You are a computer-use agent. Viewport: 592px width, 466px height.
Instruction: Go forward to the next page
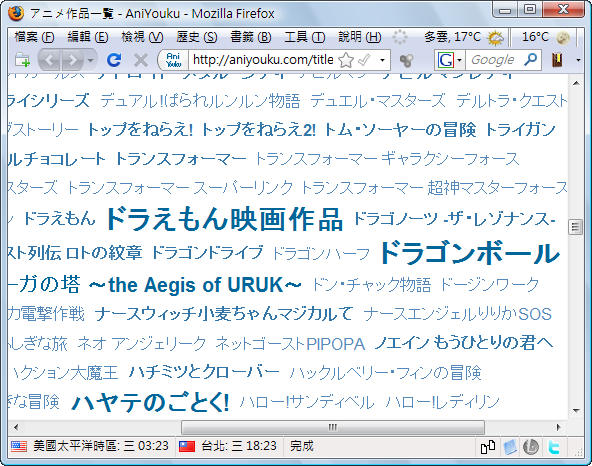click(73, 60)
